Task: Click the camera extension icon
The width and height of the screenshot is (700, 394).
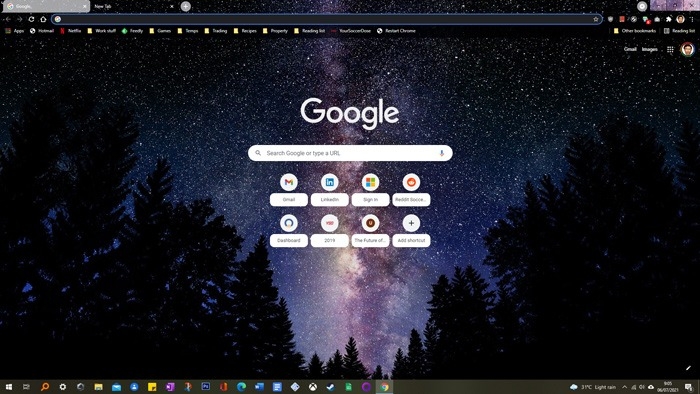Action: pyautogui.click(x=657, y=19)
